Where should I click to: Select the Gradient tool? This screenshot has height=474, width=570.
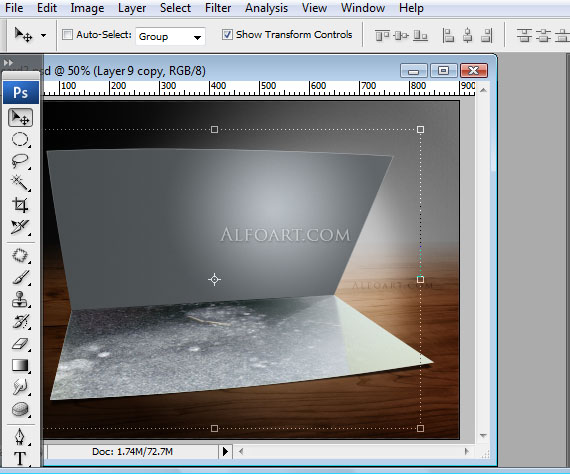coord(20,365)
